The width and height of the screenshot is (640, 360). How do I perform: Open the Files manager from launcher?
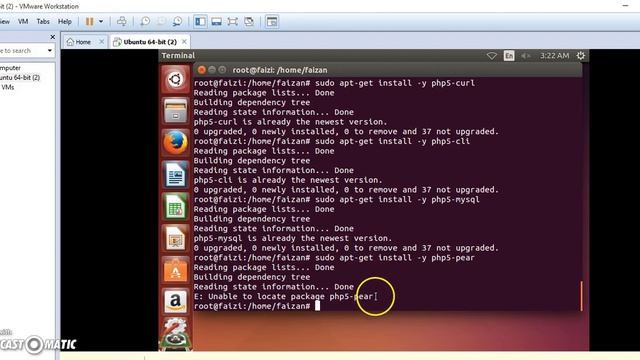(x=176, y=111)
